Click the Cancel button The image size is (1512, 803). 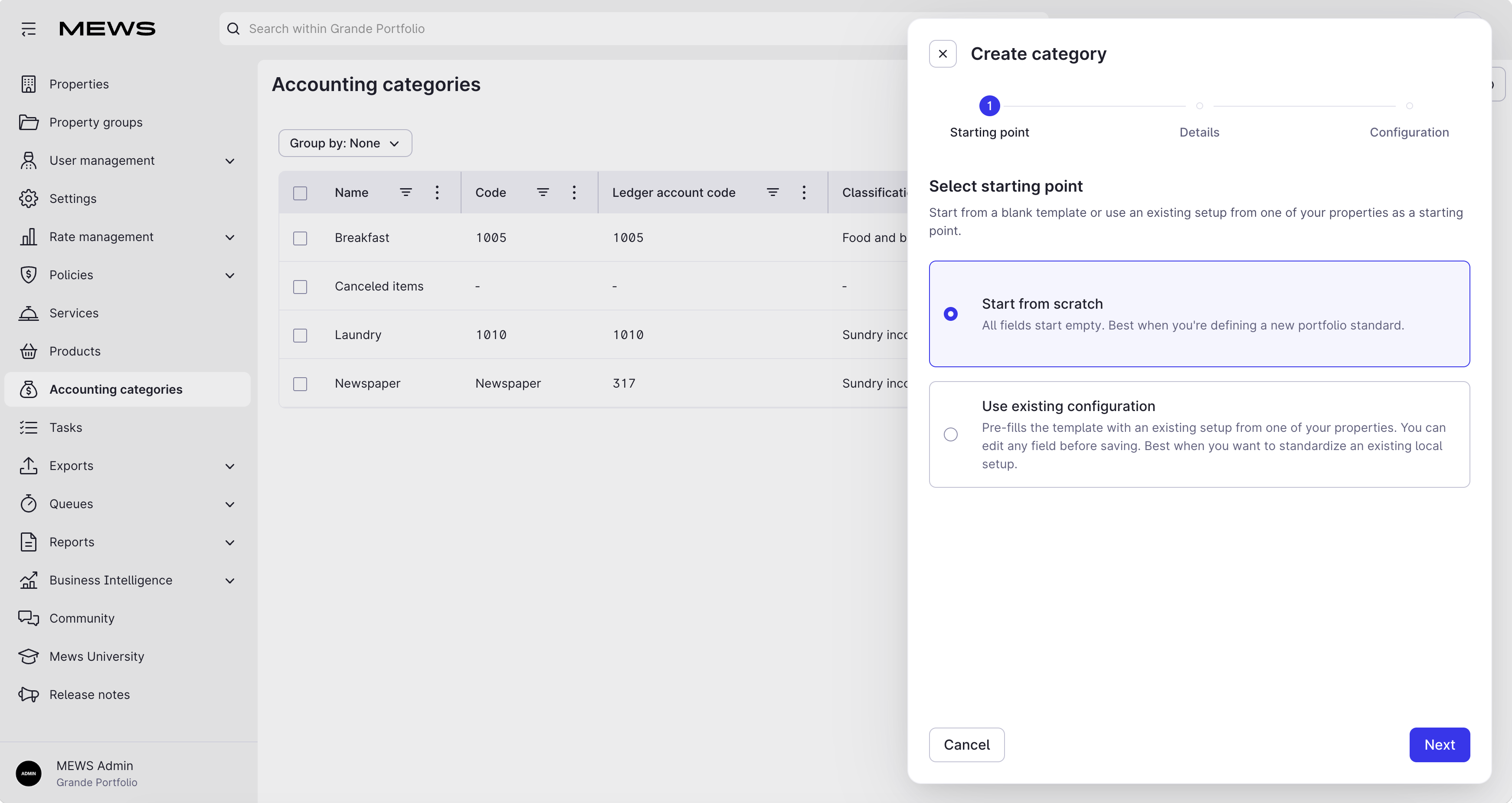[x=966, y=744]
